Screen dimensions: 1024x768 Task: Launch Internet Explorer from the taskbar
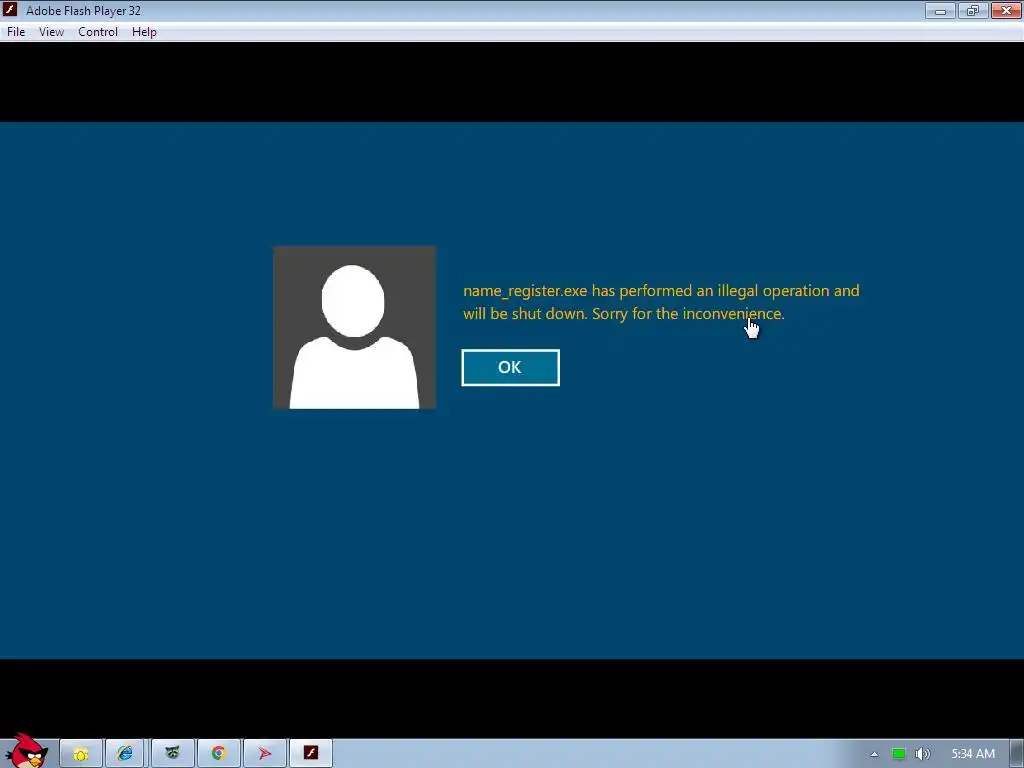click(125, 754)
